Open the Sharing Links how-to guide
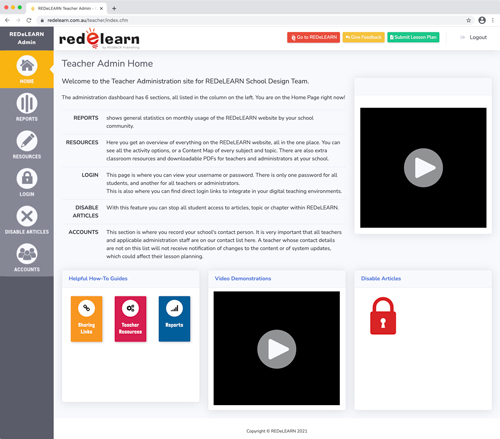The width and height of the screenshot is (500, 439). click(86, 319)
